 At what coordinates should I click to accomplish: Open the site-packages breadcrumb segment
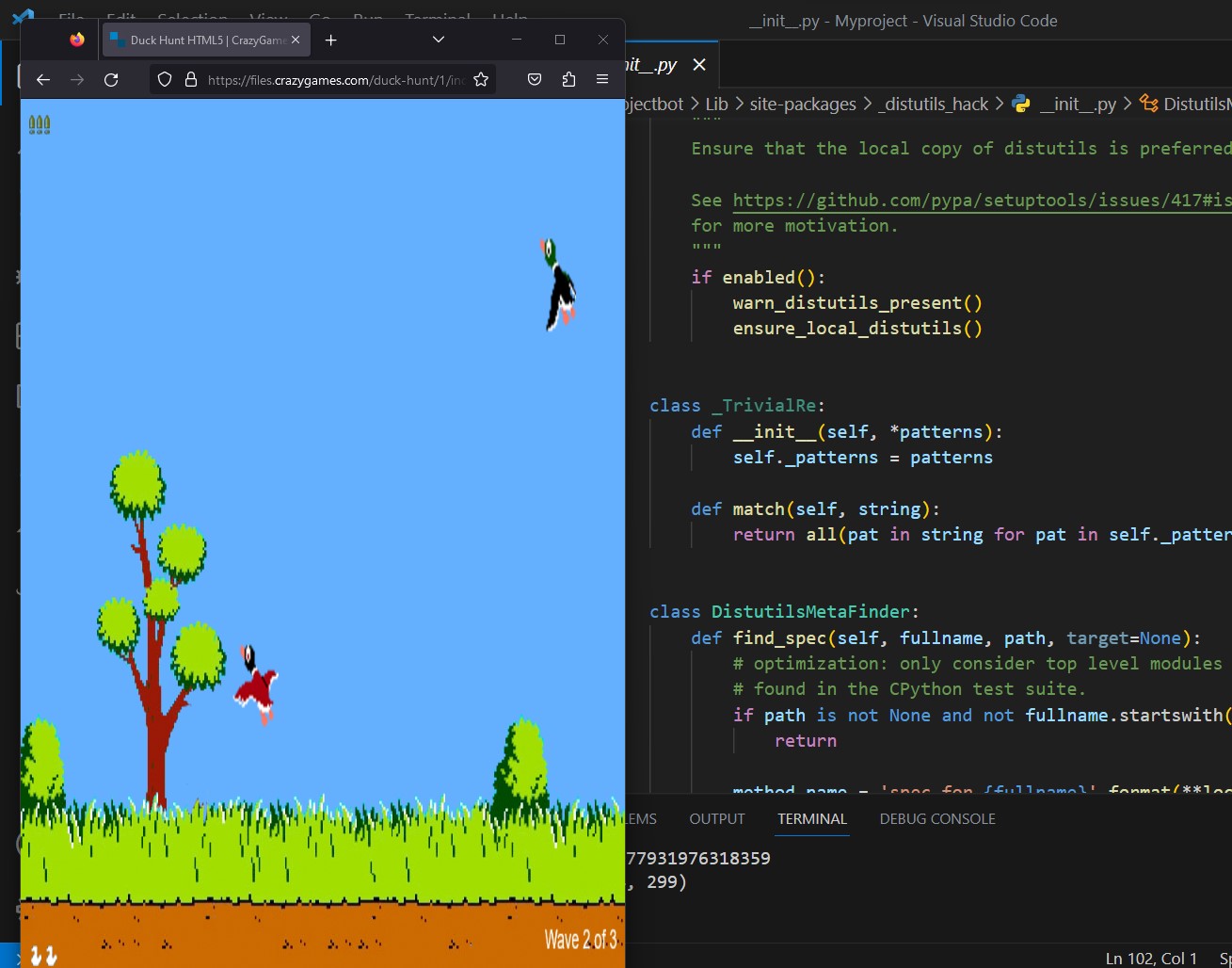coord(803,104)
